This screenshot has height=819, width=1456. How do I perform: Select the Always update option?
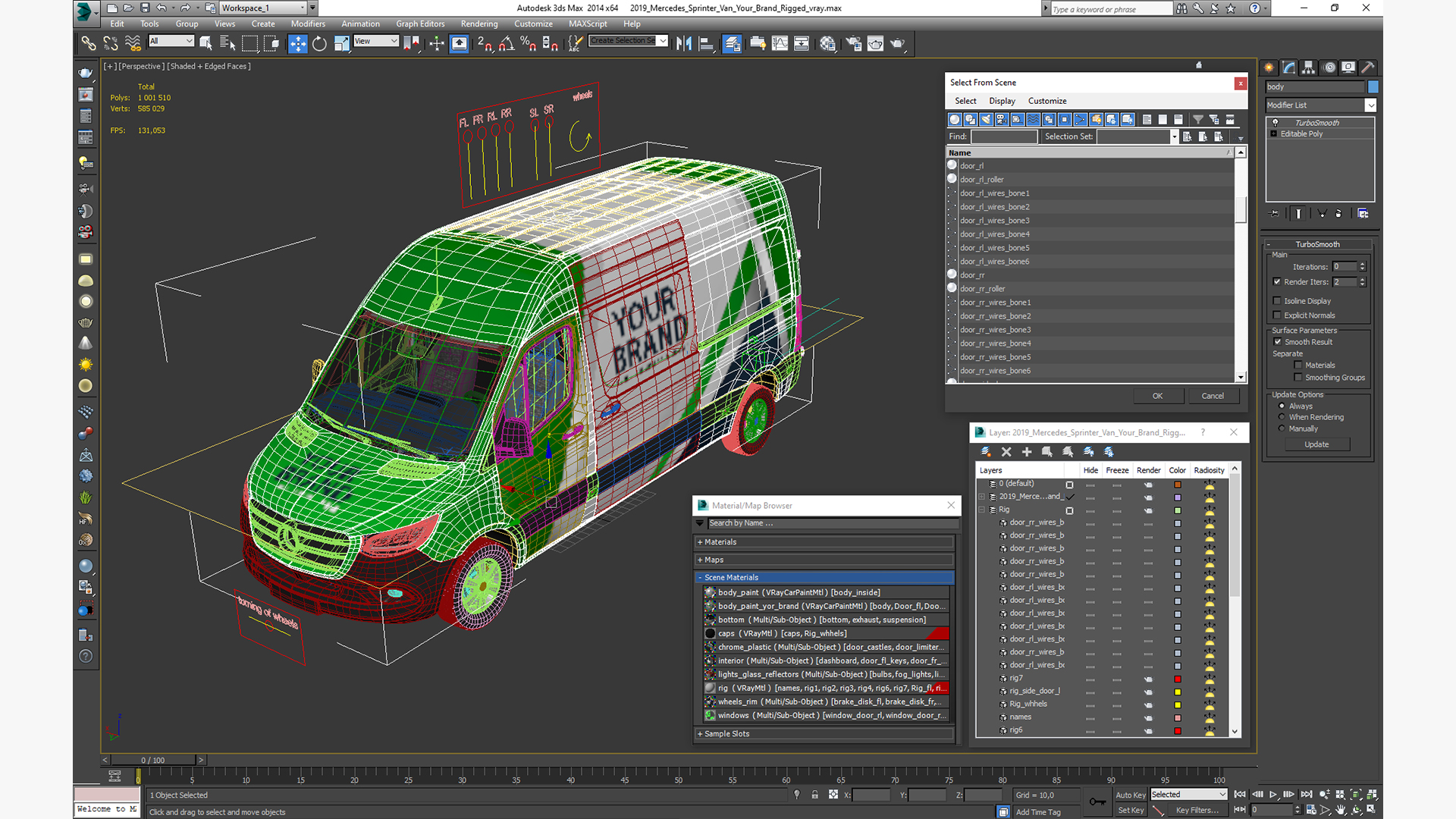tap(1282, 406)
